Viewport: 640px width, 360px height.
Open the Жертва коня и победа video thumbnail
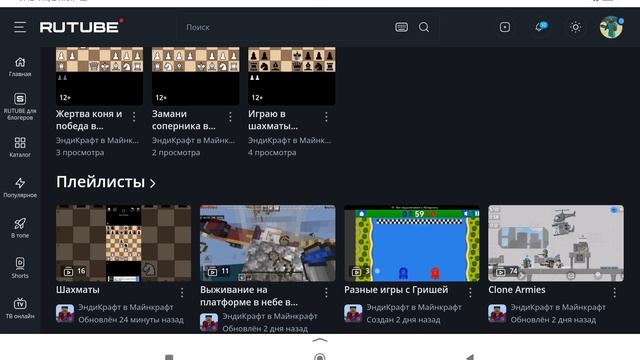coord(100,76)
